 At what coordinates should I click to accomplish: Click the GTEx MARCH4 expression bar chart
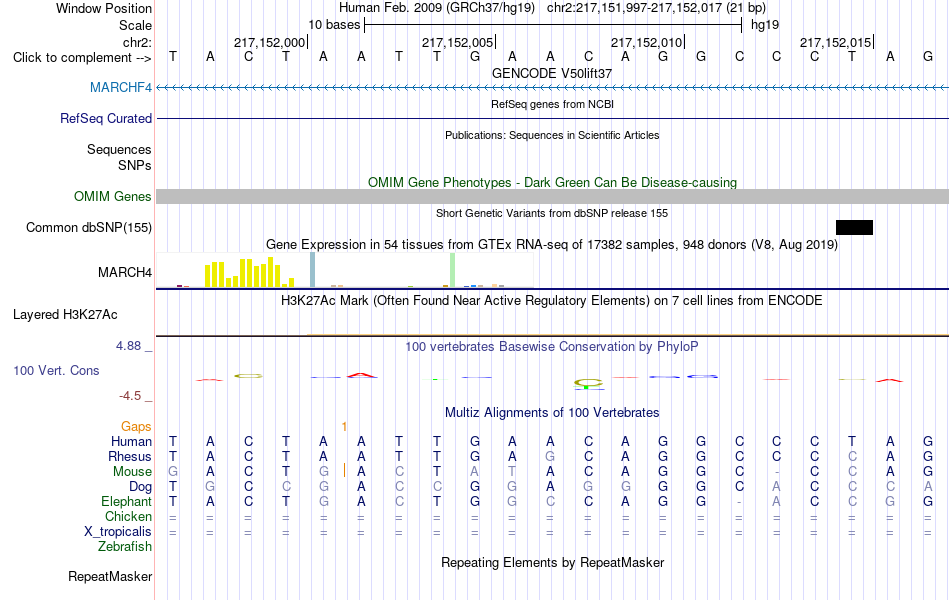345,270
